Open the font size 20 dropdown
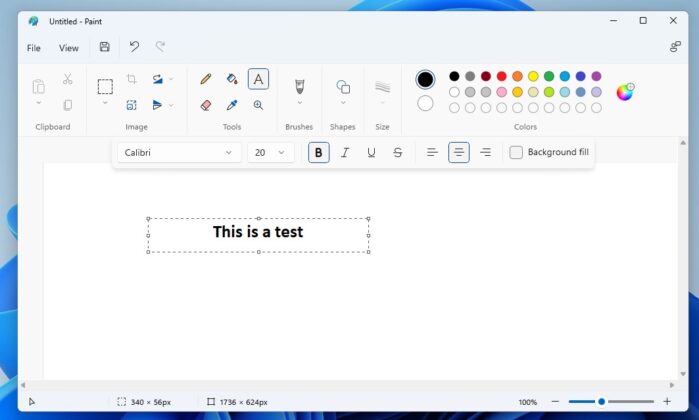The image size is (699, 420). click(x=271, y=152)
